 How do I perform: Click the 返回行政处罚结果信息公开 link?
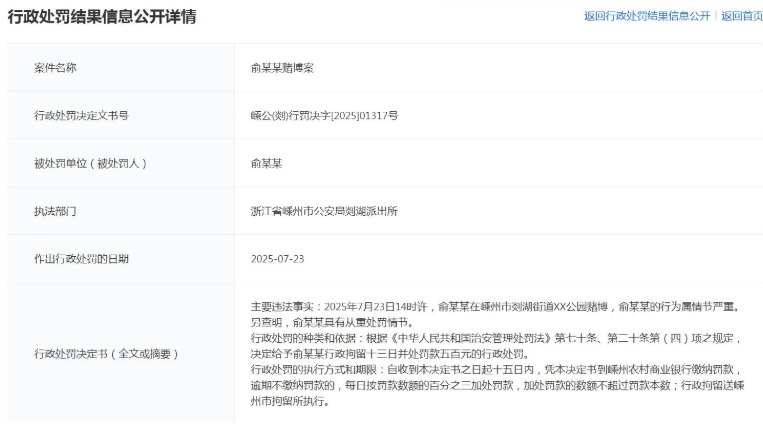click(x=646, y=16)
